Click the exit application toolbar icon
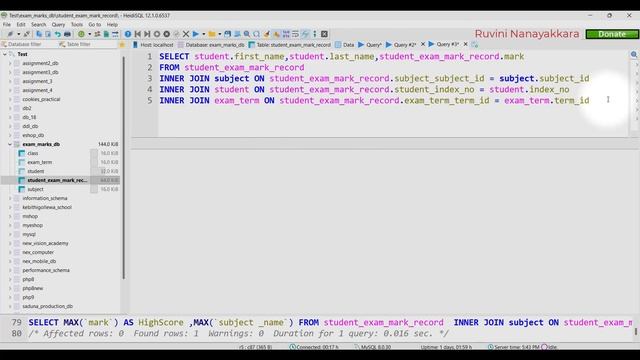 click(324, 34)
